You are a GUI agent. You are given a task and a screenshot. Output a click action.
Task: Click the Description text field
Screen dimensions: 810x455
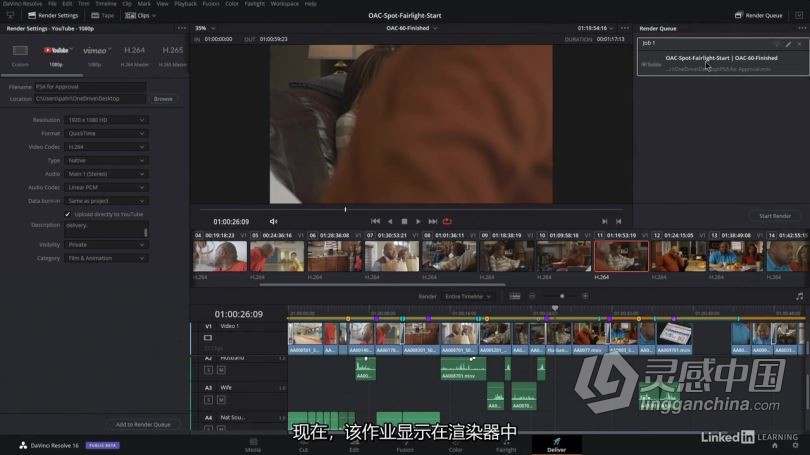pos(106,229)
